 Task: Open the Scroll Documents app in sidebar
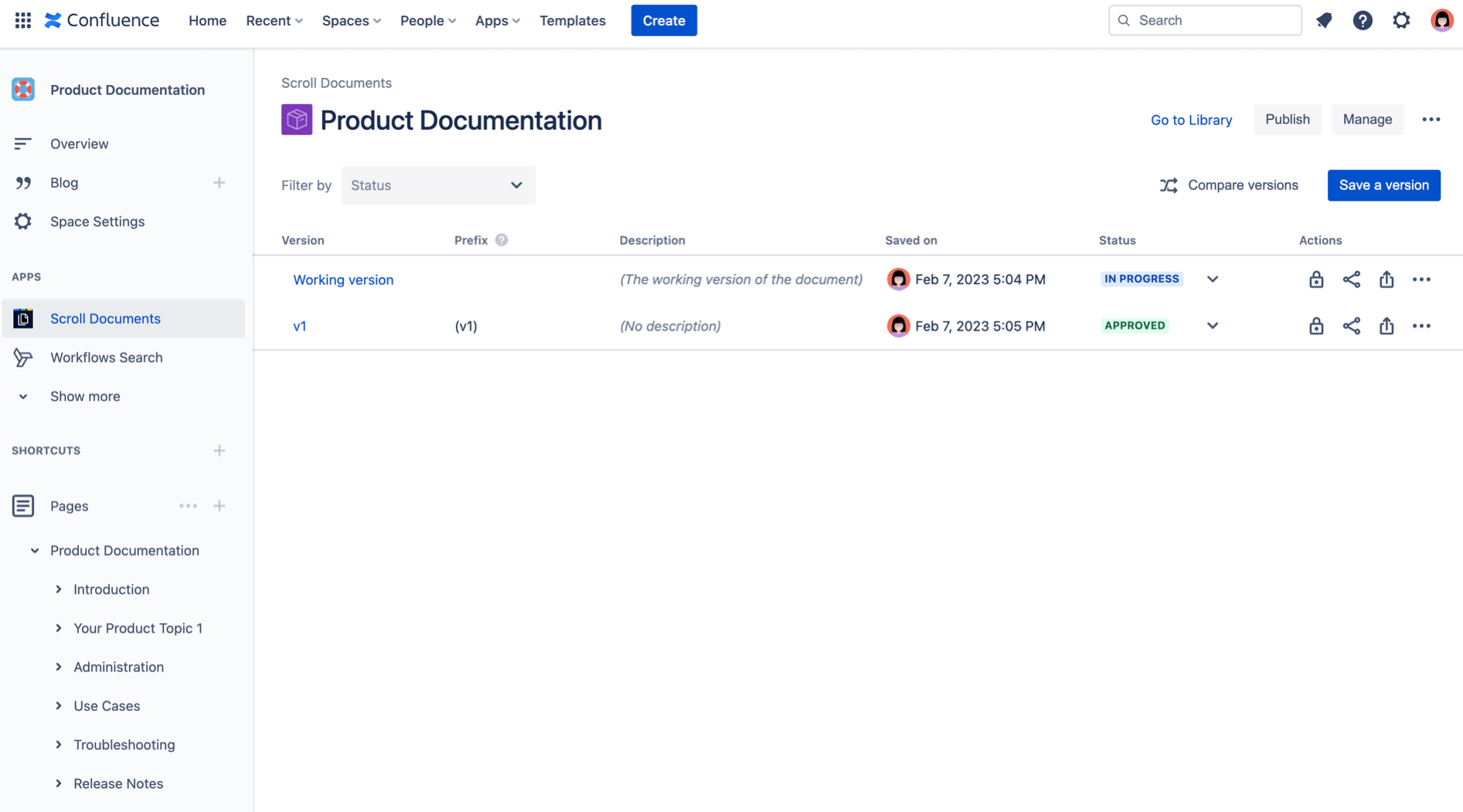click(x=105, y=318)
